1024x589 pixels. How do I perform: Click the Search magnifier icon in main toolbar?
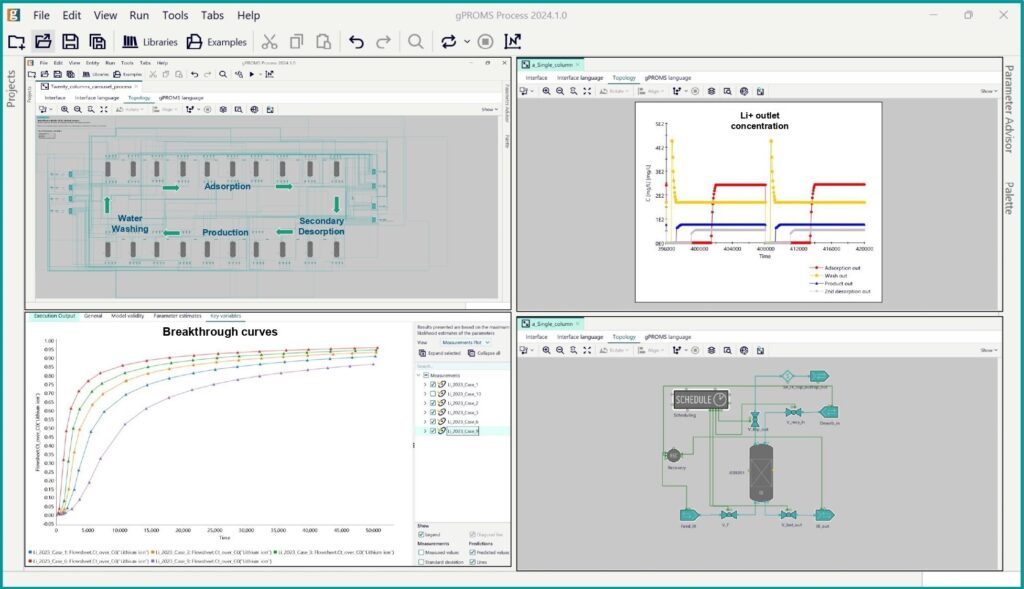(415, 41)
